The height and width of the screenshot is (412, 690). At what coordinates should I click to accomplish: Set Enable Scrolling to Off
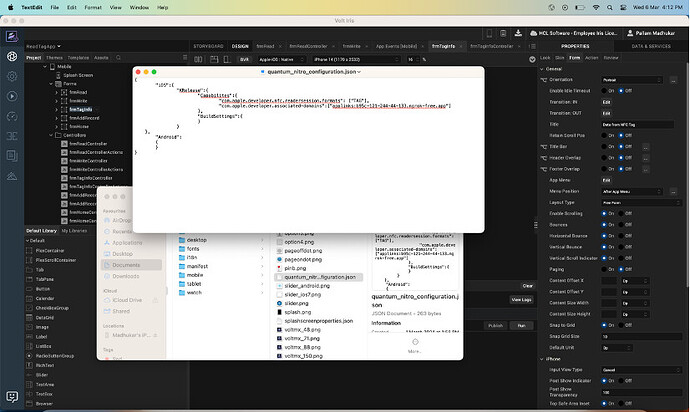pos(621,213)
